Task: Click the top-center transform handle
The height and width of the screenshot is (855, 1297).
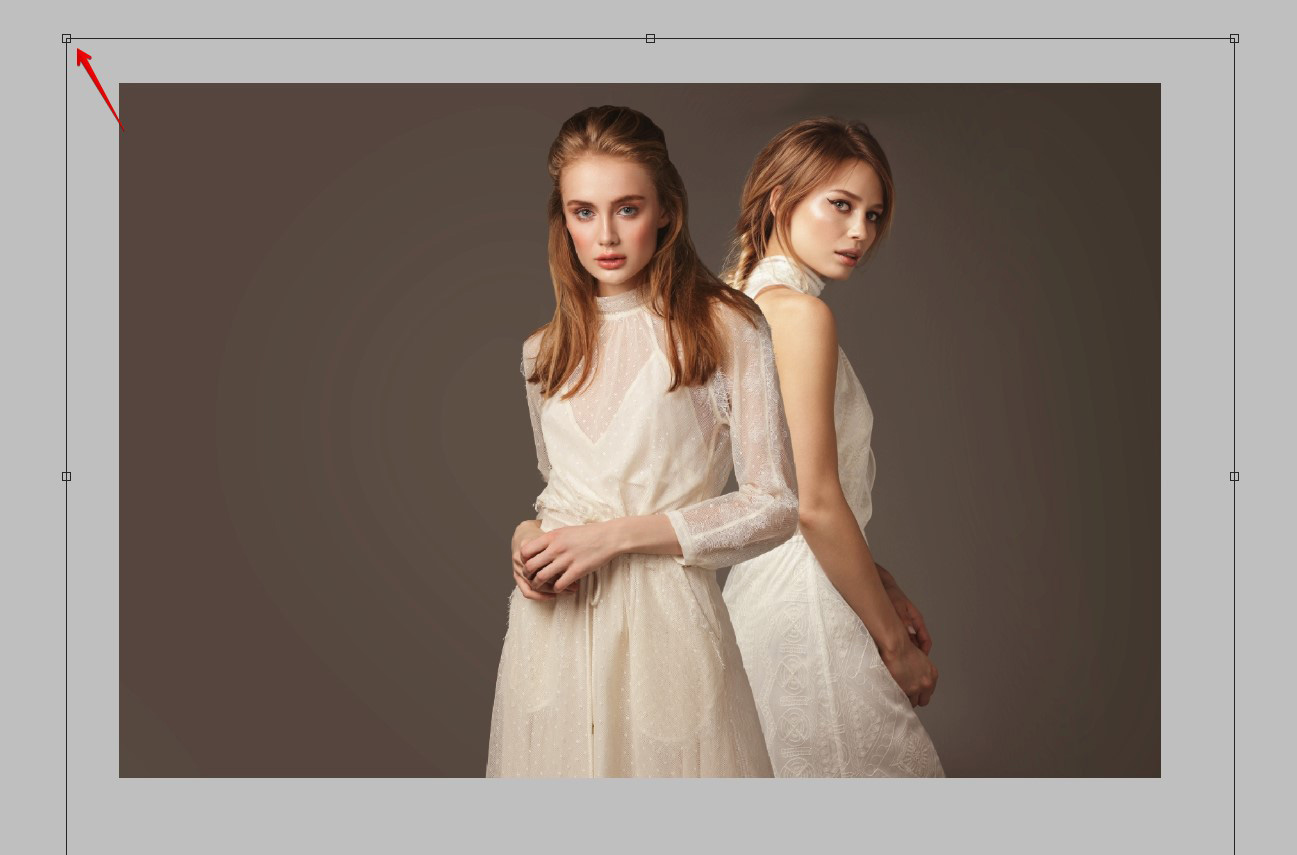Action: click(650, 39)
